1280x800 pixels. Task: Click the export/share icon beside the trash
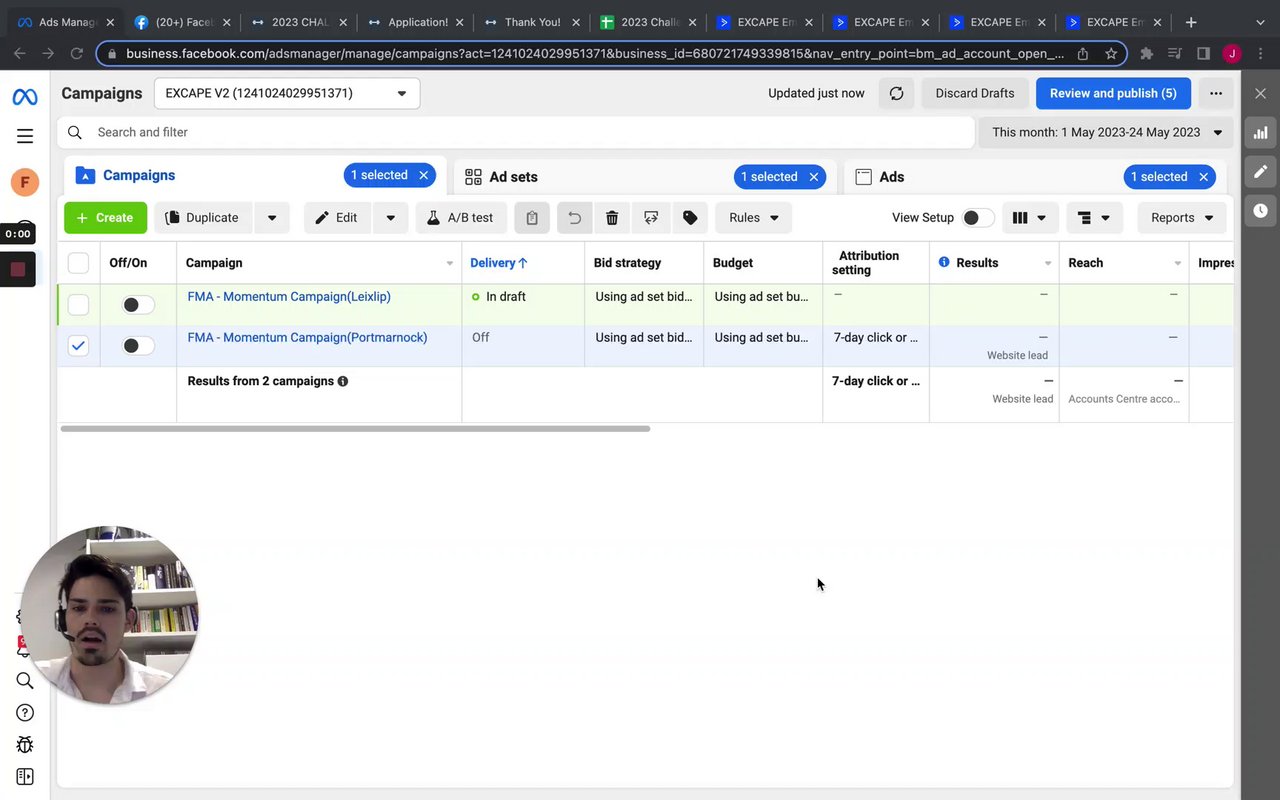651,218
